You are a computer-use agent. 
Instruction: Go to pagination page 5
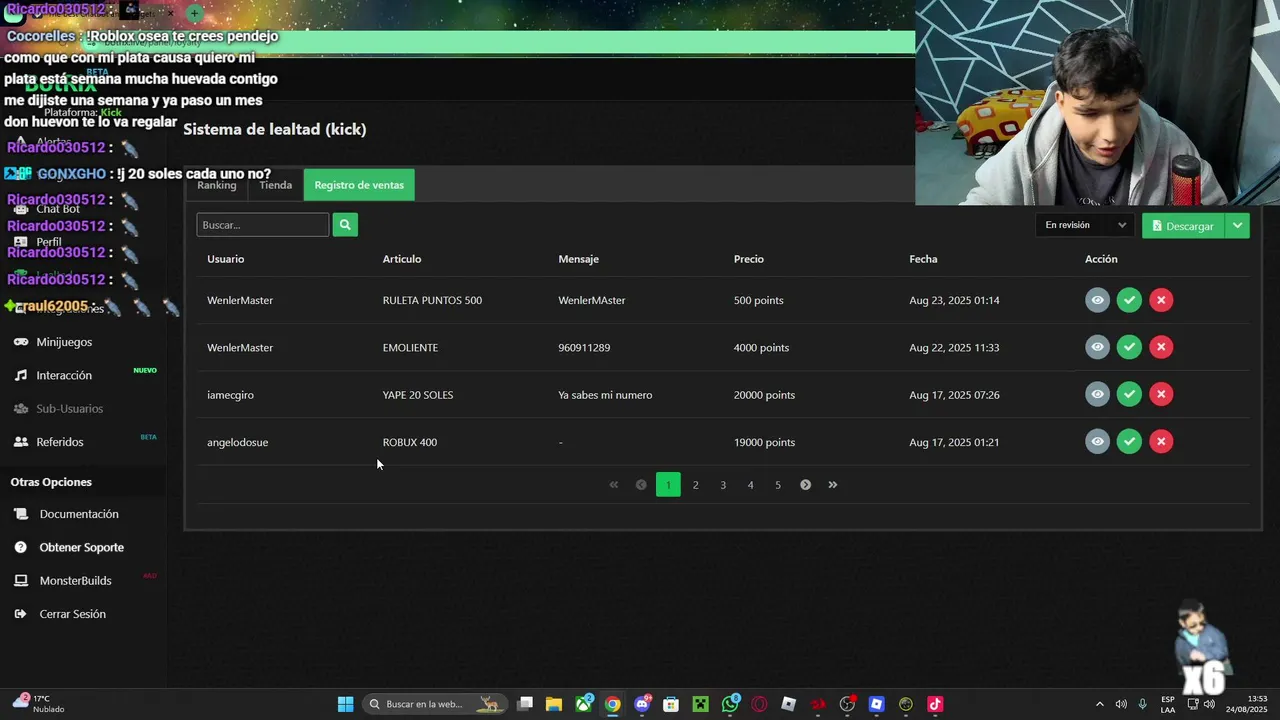[778, 485]
